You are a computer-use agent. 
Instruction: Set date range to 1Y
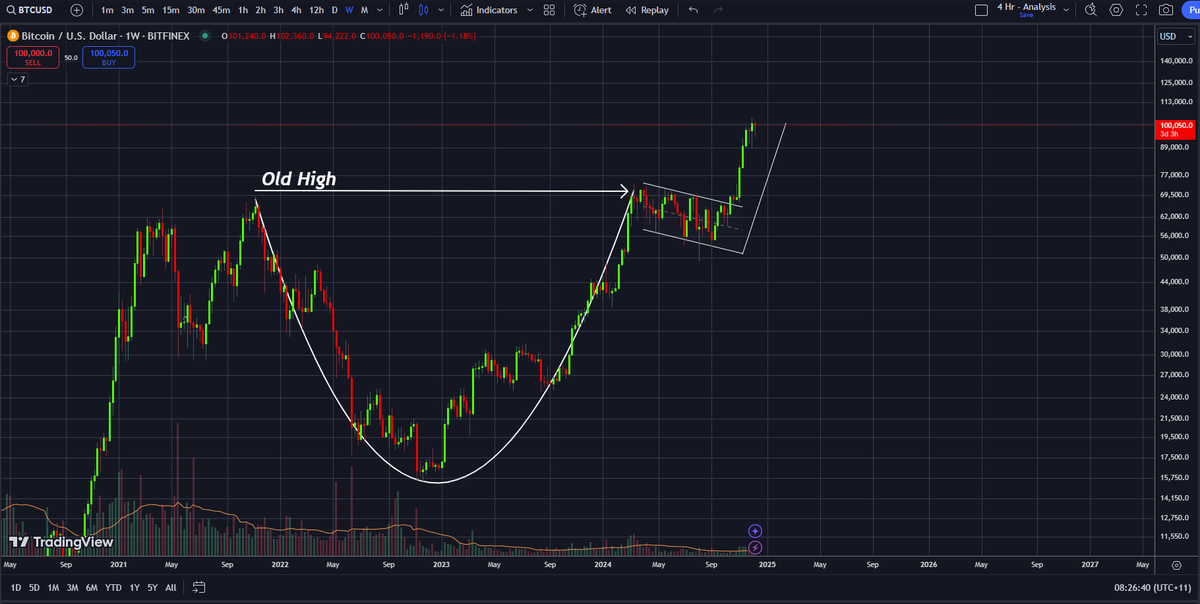tap(134, 587)
